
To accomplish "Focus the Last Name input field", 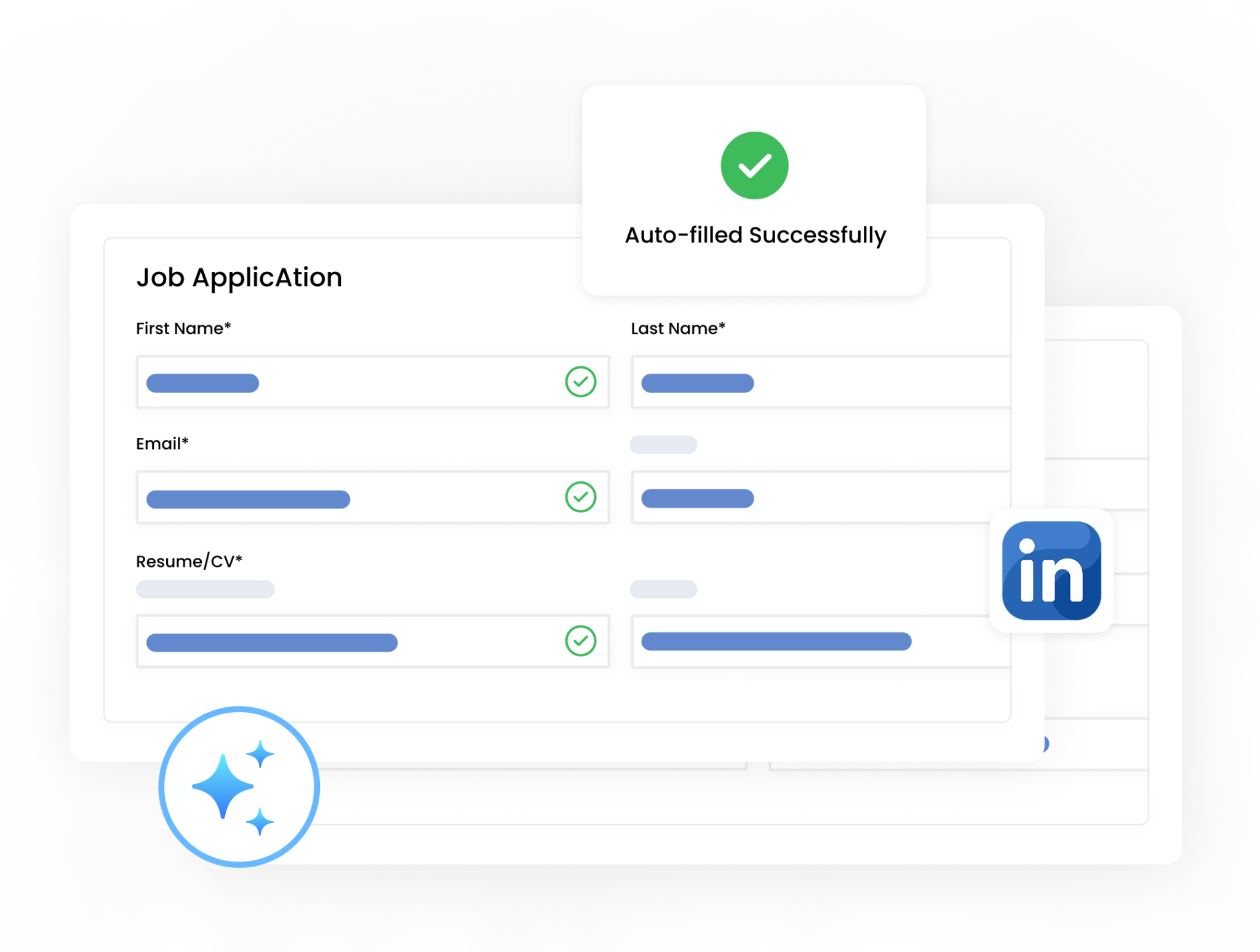I will point(821,382).
